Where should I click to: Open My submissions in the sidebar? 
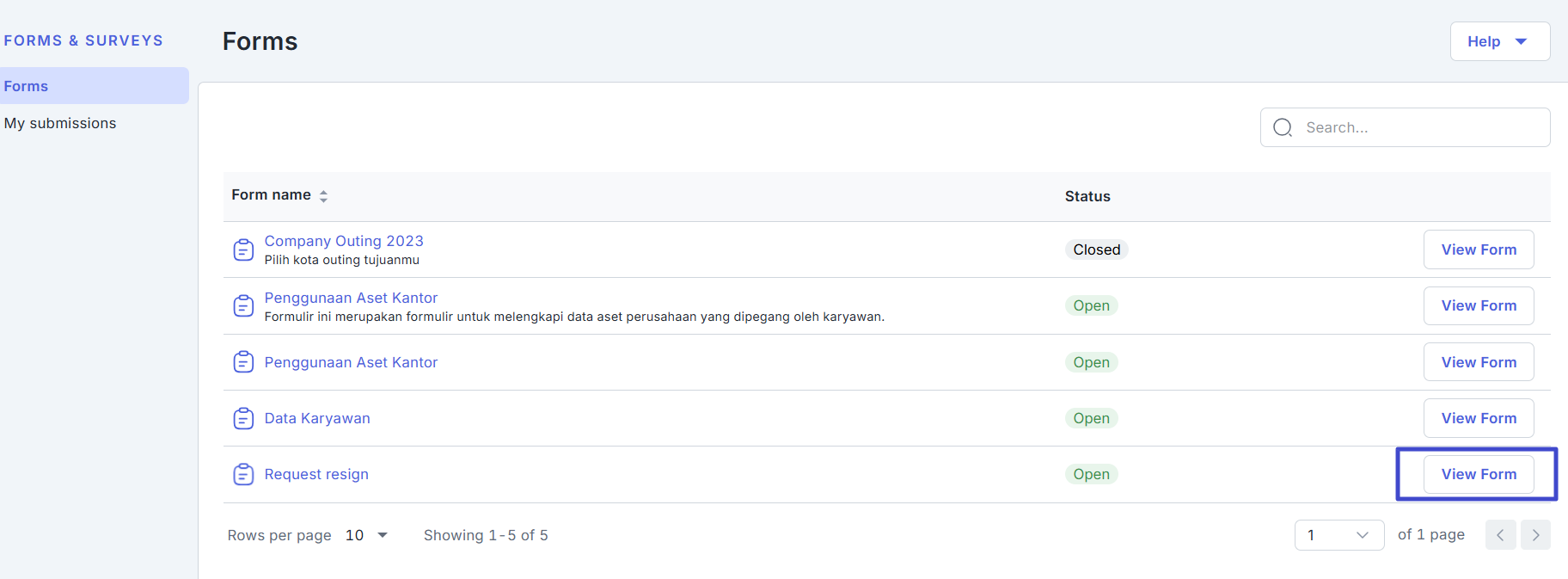(x=60, y=123)
